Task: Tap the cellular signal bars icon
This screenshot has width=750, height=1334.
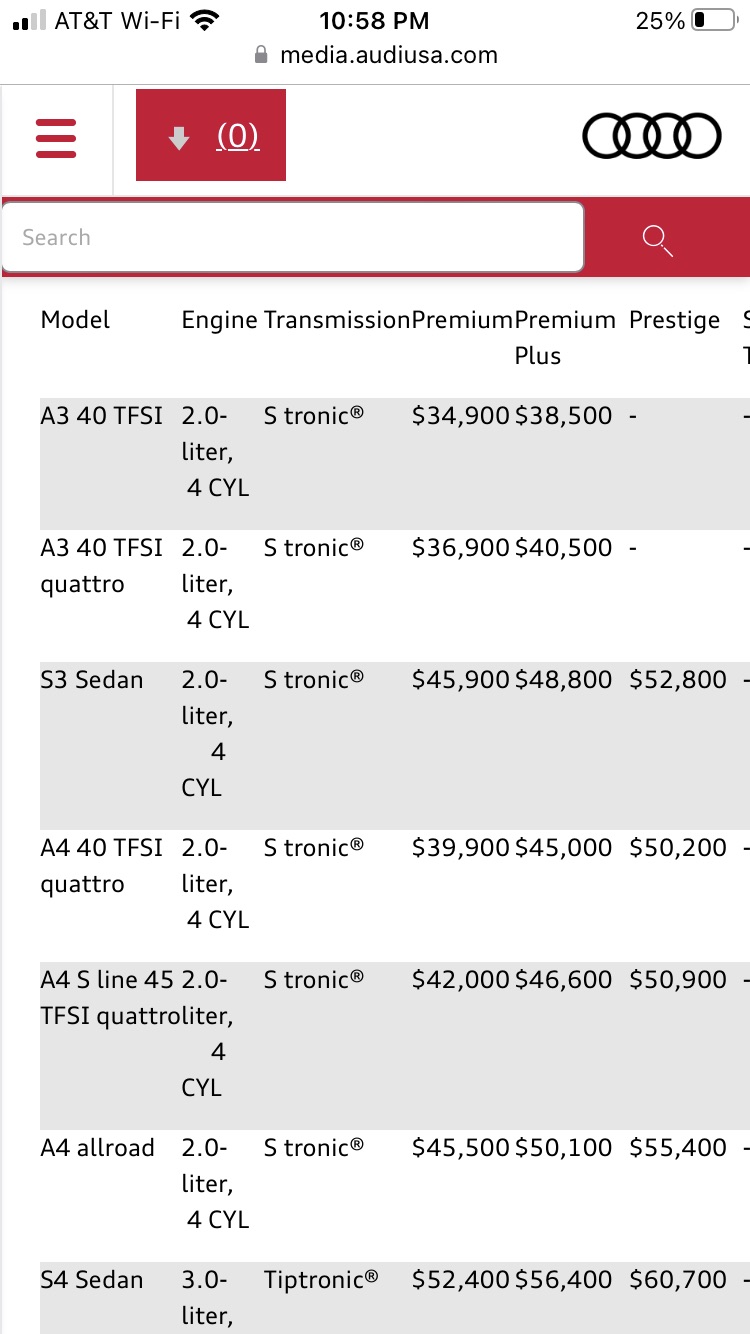Action: pos(28,21)
